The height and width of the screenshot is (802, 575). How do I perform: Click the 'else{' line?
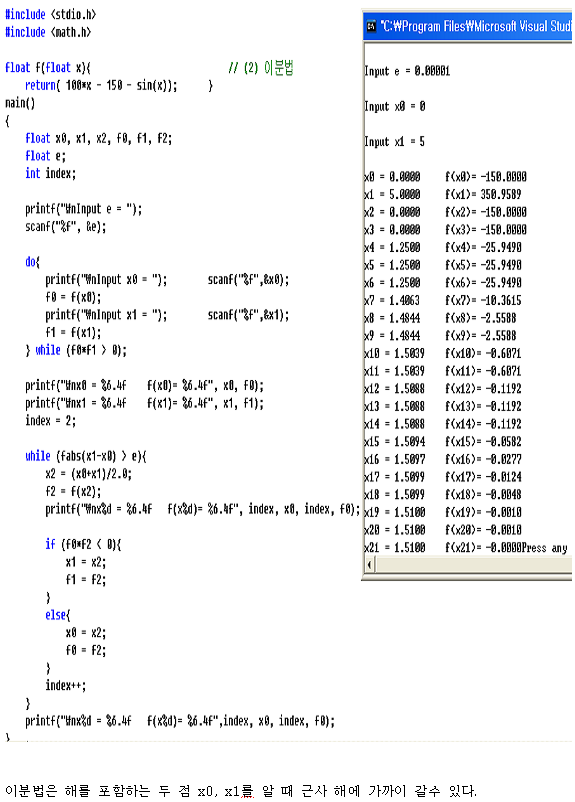click(x=58, y=615)
